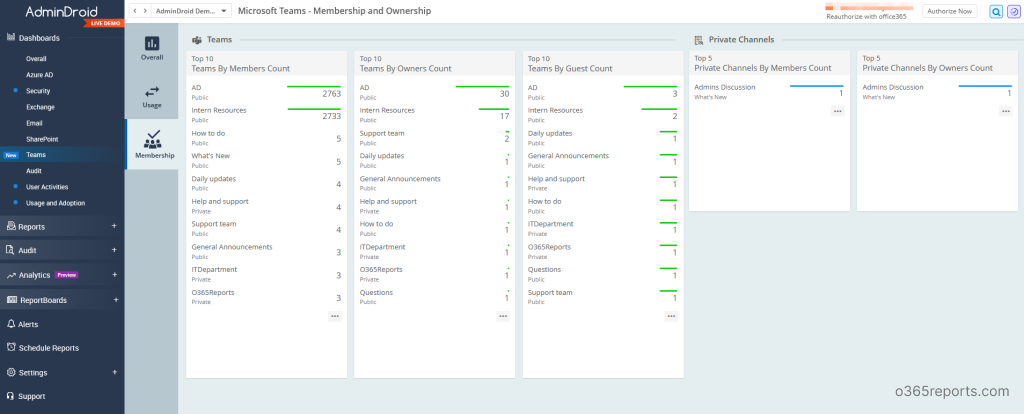Screen dimensions: 1024x414
Task: Open more options for Private Channels By Owners Count
Action: coord(1006,111)
